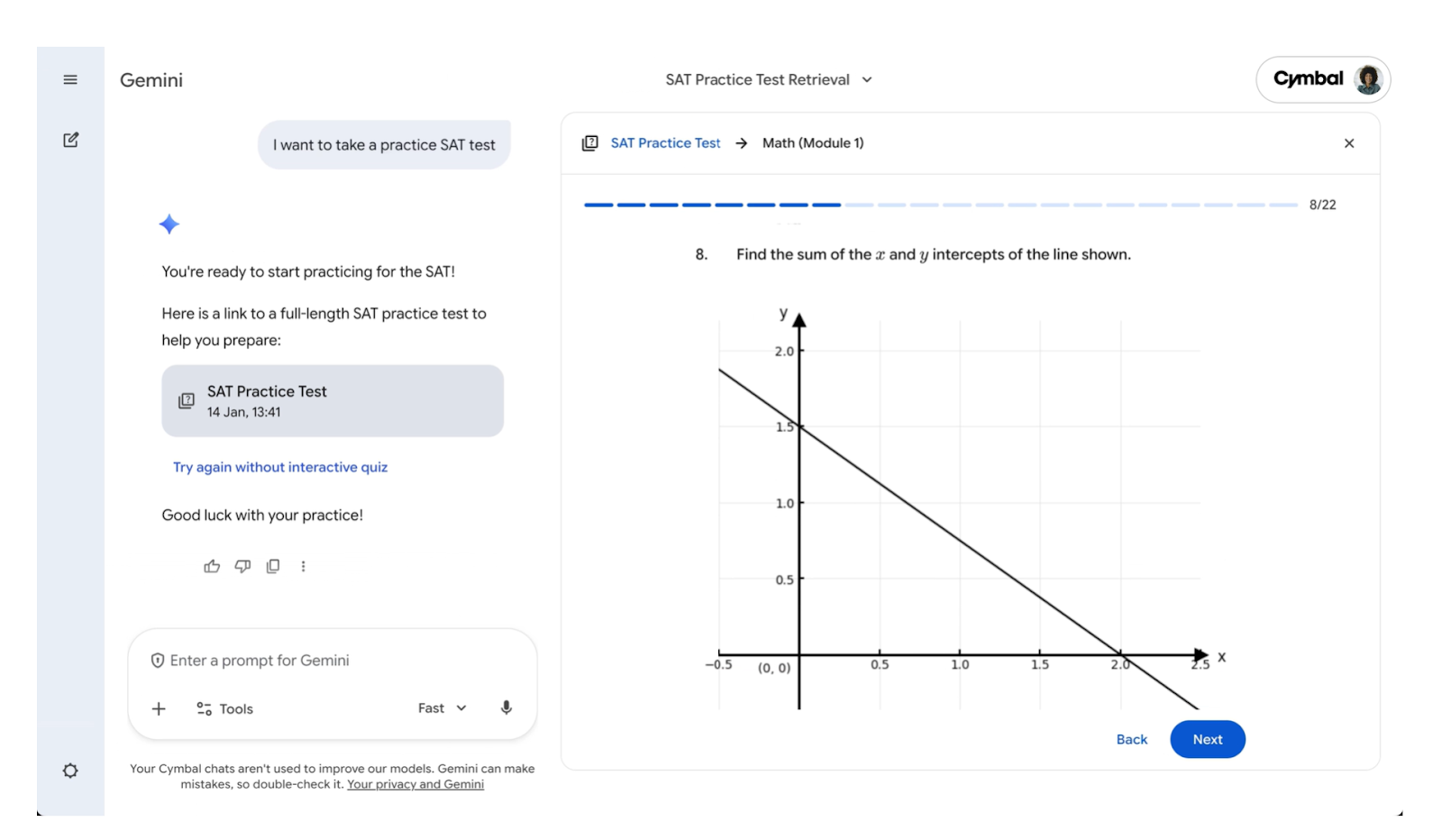This screenshot has height=840, width=1442.
Task: Try again without interactive quiz
Action: point(279,467)
